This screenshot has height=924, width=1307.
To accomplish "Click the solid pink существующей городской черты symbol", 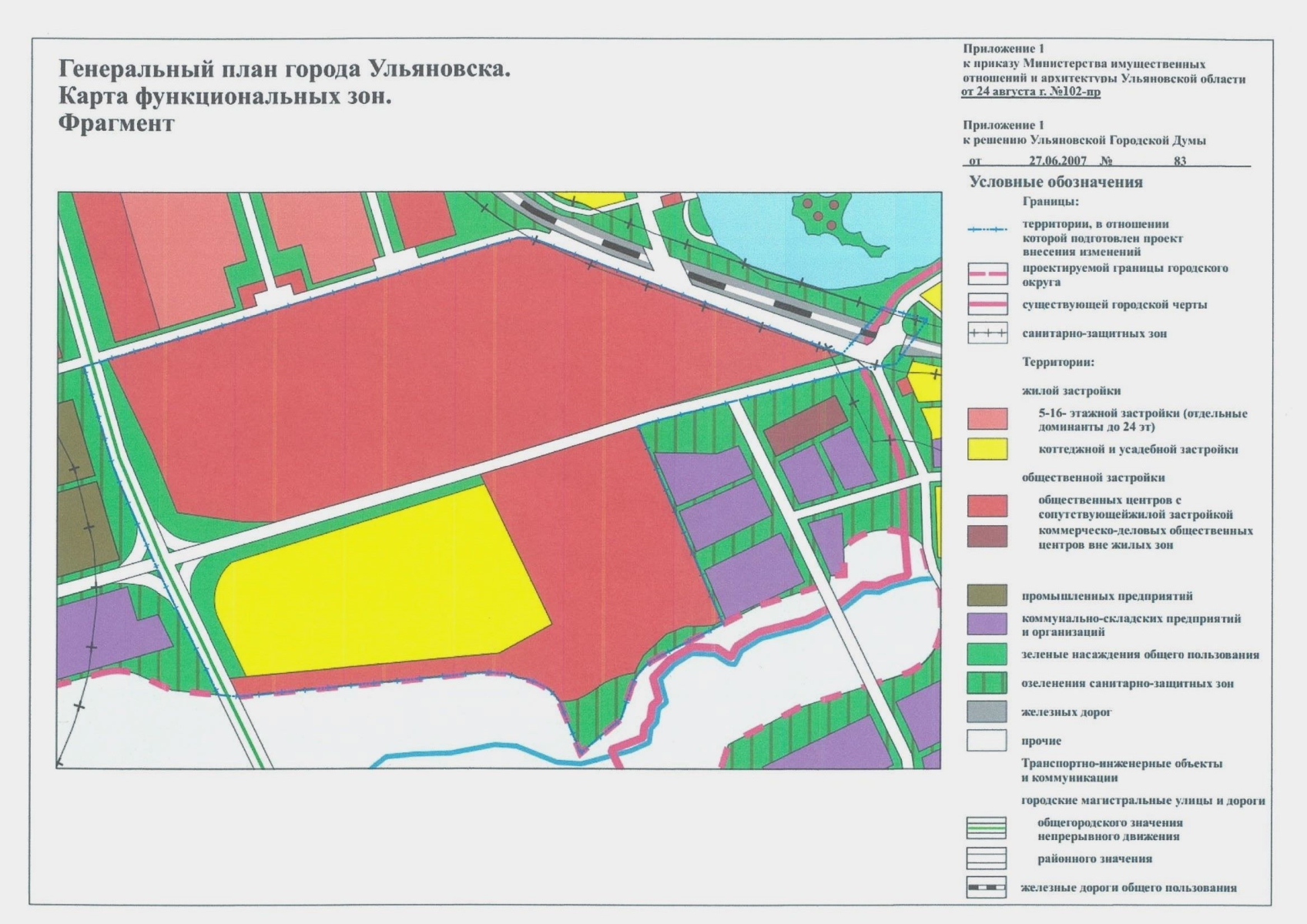I will pyautogui.click(x=987, y=304).
